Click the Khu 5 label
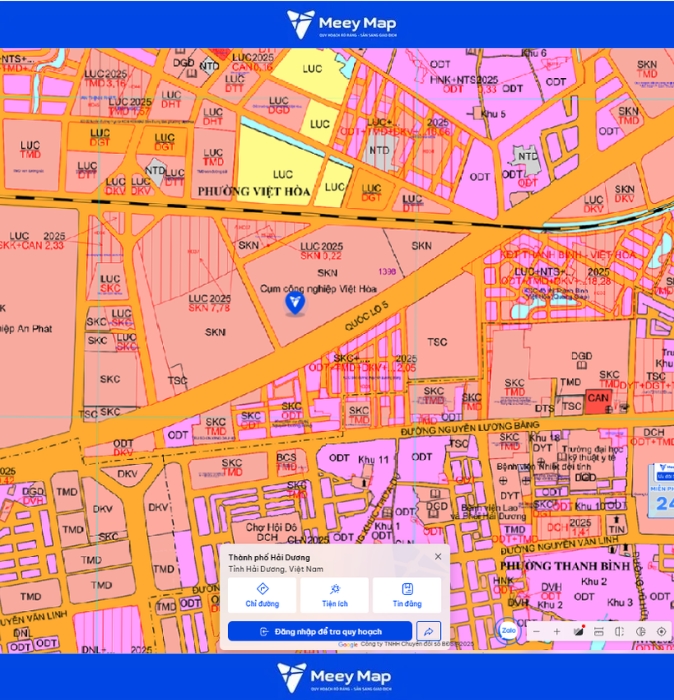The width and height of the screenshot is (674, 700). click(493, 114)
